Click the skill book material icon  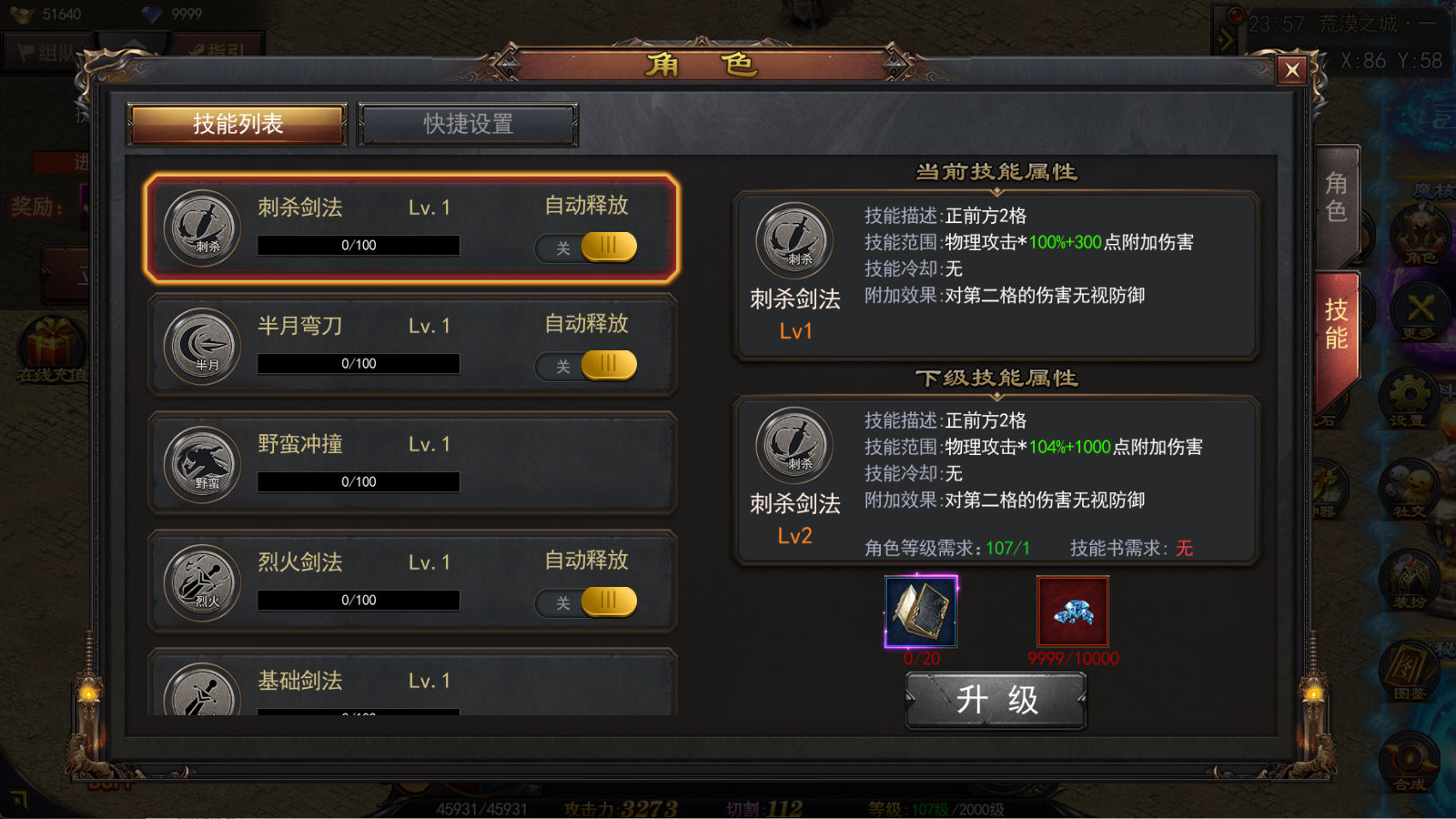click(921, 612)
